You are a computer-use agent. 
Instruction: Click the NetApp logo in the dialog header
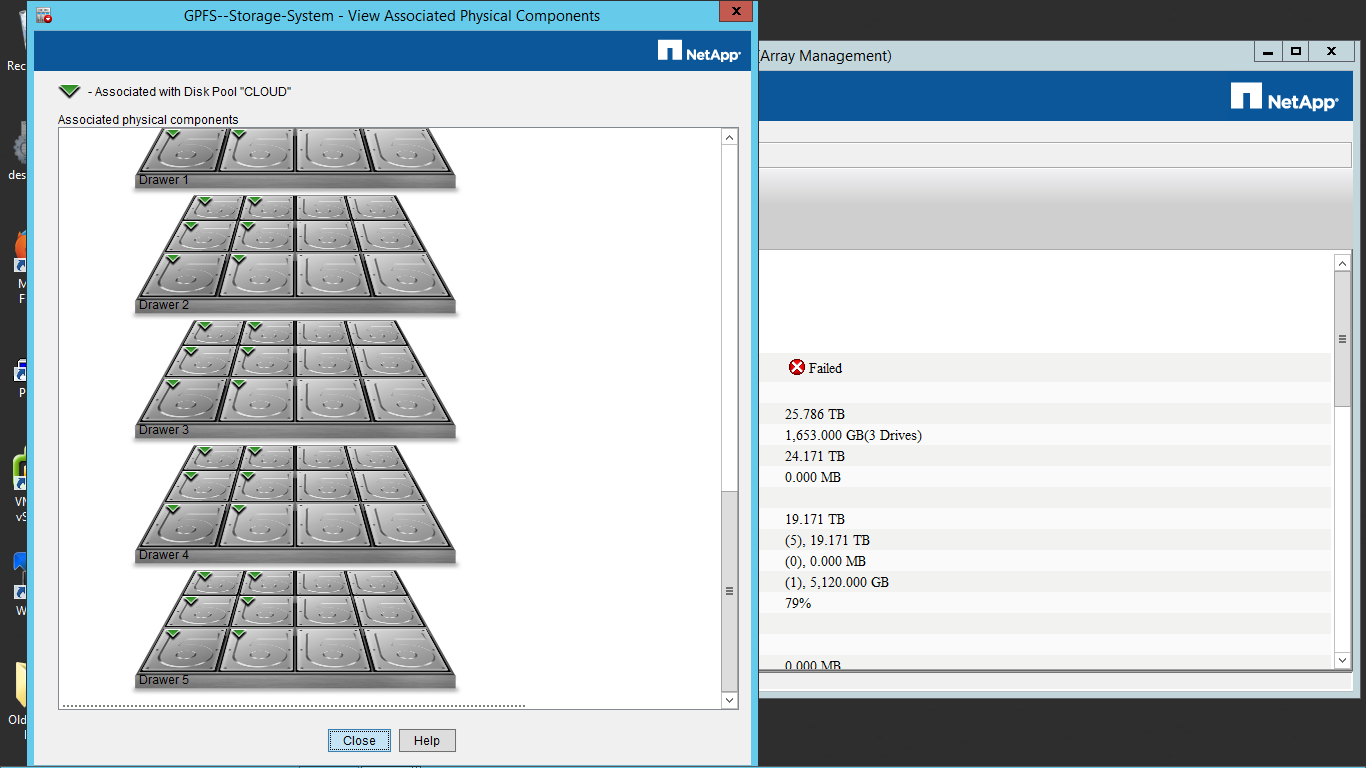(x=699, y=51)
